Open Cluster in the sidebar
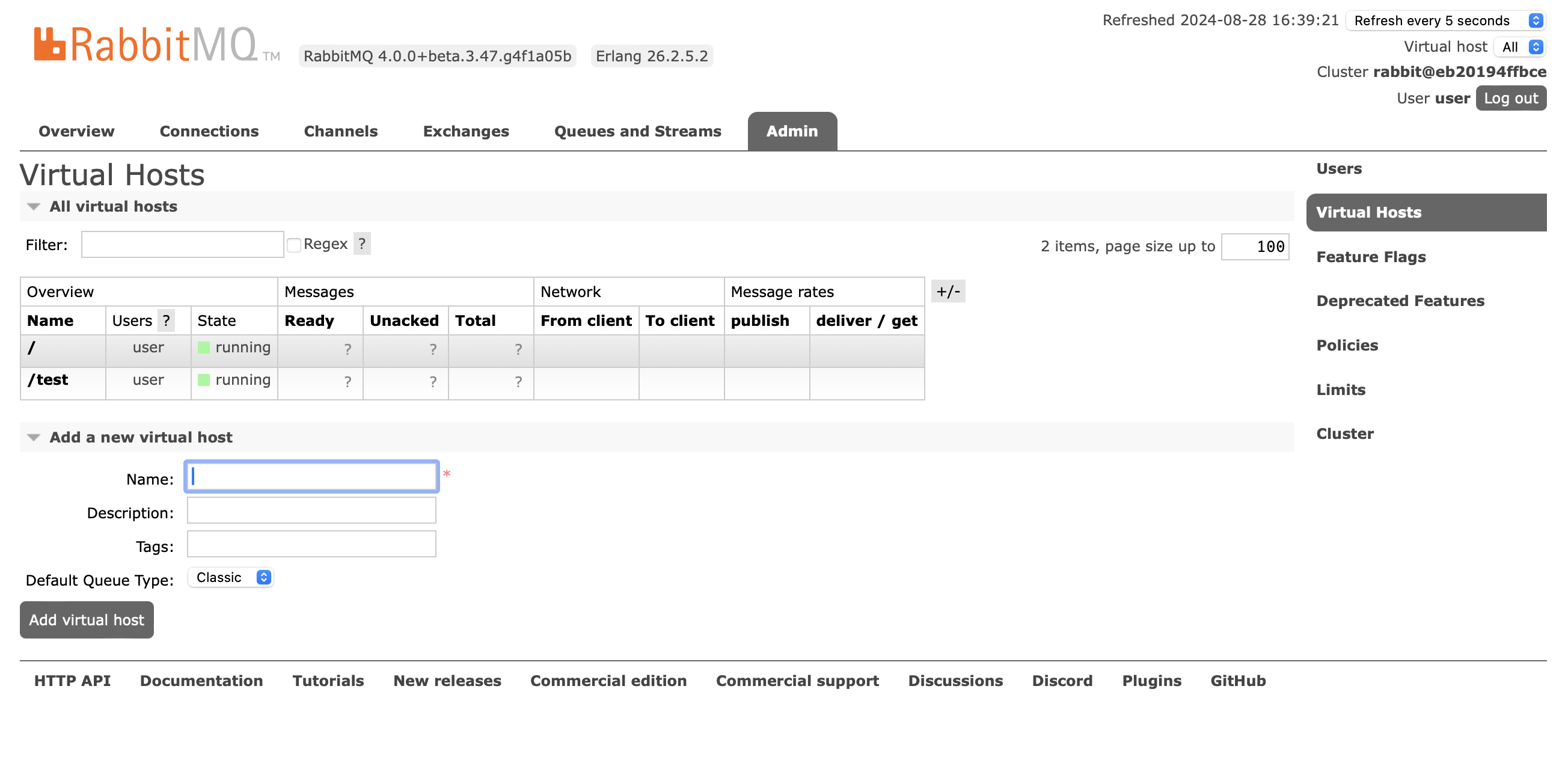The height and width of the screenshot is (778, 1568). (x=1344, y=433)
